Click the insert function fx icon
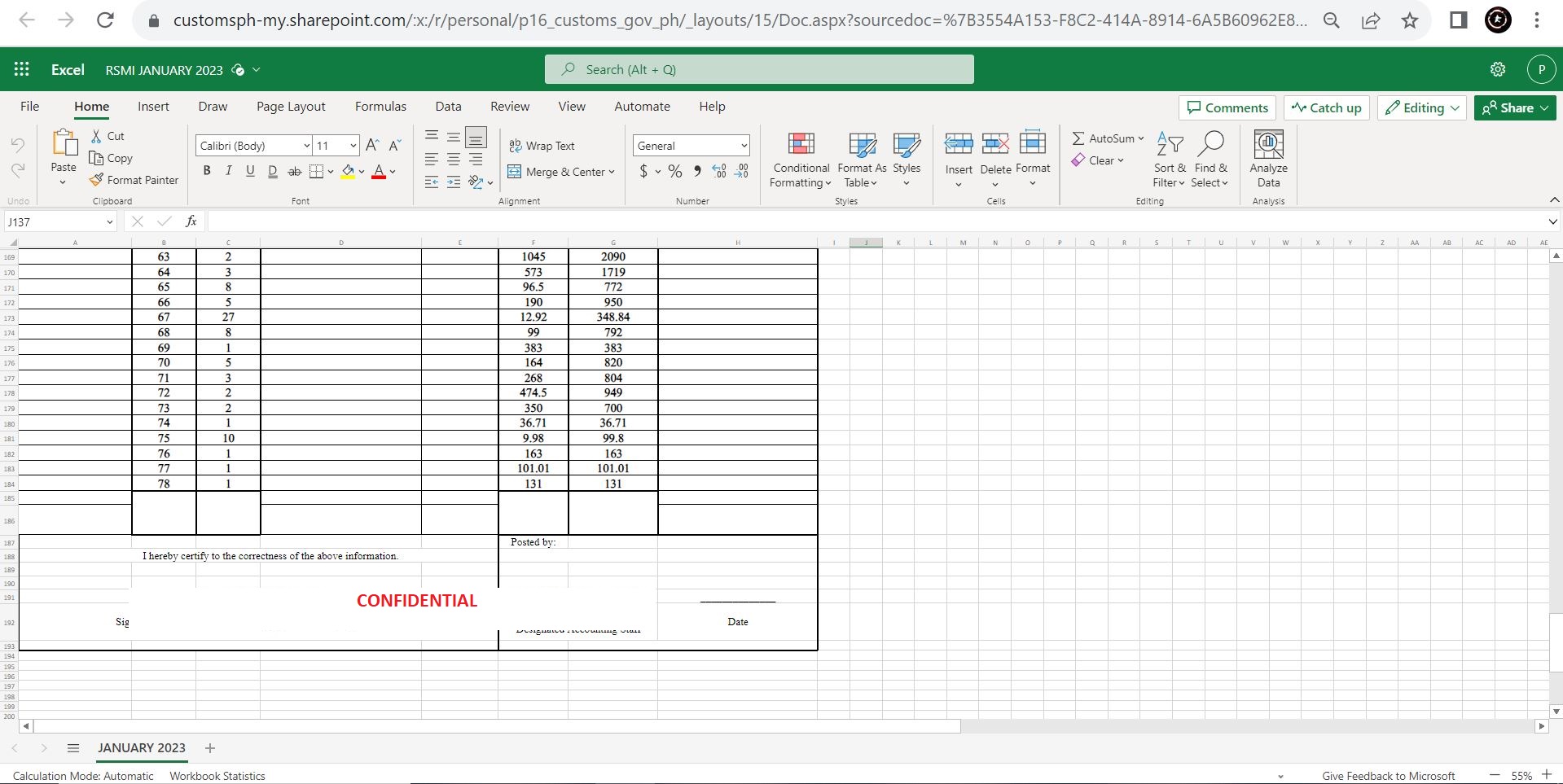Viewport: 1563px width, 784px height. (191, 221)
